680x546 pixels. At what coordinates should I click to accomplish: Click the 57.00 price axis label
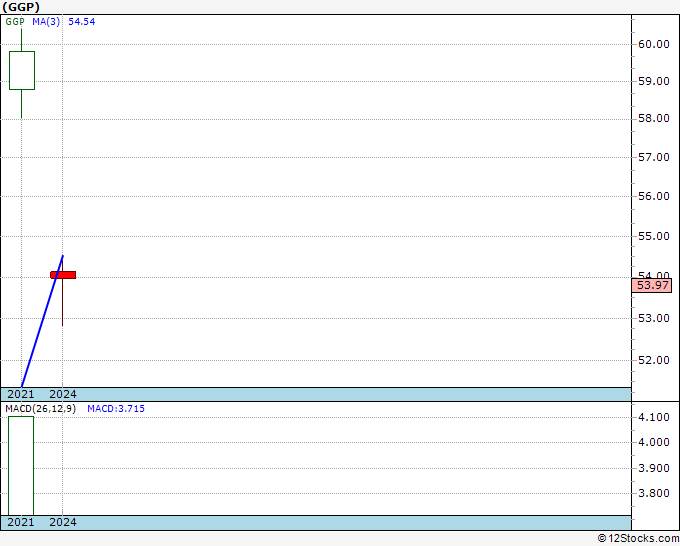pyautogui.click(x=654, y=157)
